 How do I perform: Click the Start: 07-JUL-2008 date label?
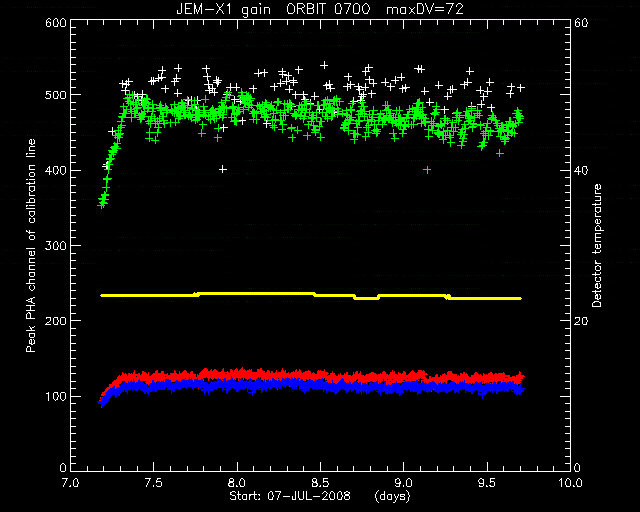click(290, 496)
